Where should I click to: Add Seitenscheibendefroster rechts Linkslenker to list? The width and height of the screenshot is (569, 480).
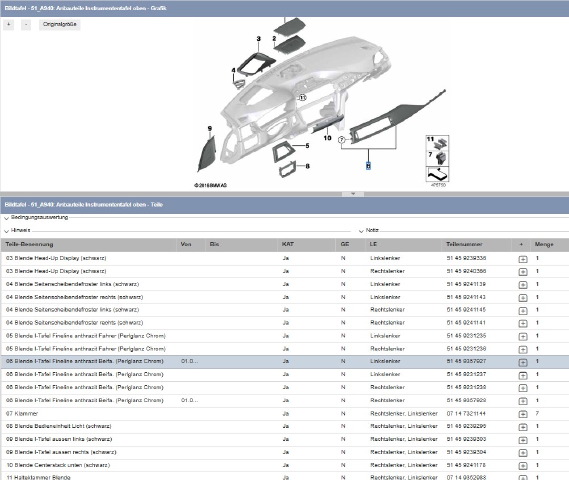click(523, 298)
